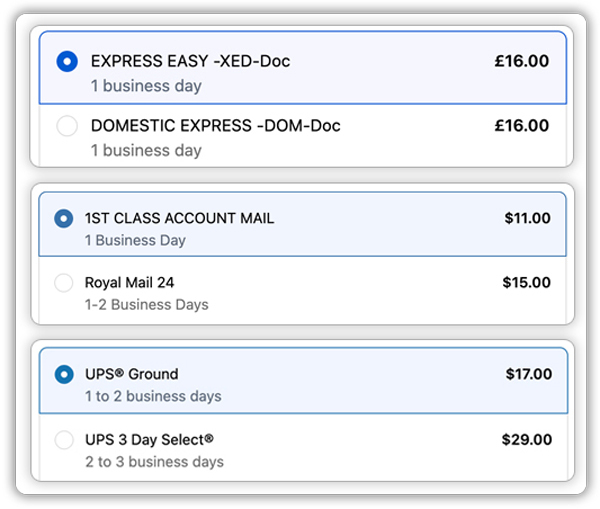This screenshot has height=509, width=600.
Task: Pick the Royal Mail 24 radio button
Action: tap(64, 283)
